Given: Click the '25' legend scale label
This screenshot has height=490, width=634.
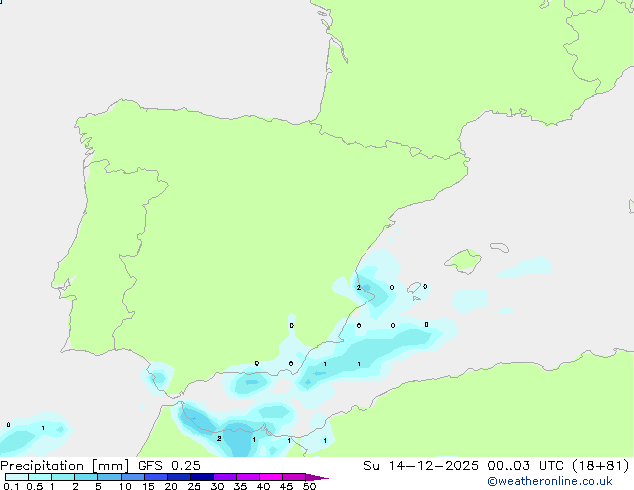Looking at the screenshot, I should coord(194,486).
